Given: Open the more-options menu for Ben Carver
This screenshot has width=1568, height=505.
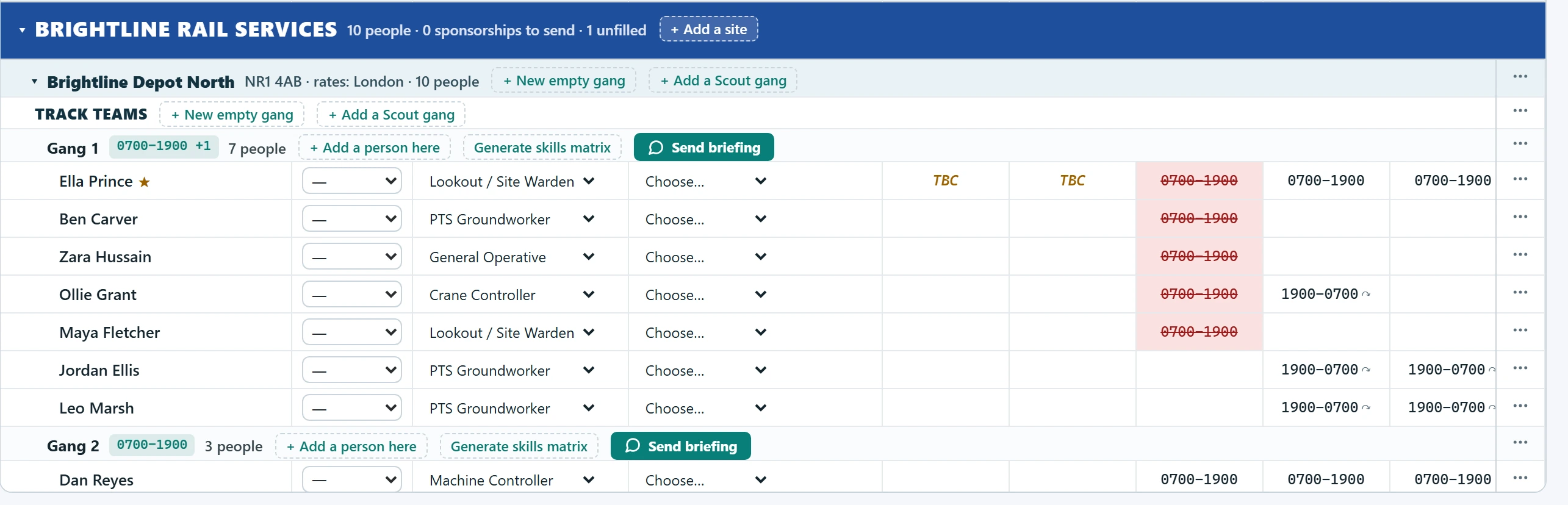Looking at the screenshot, I should coord(1520,217).
